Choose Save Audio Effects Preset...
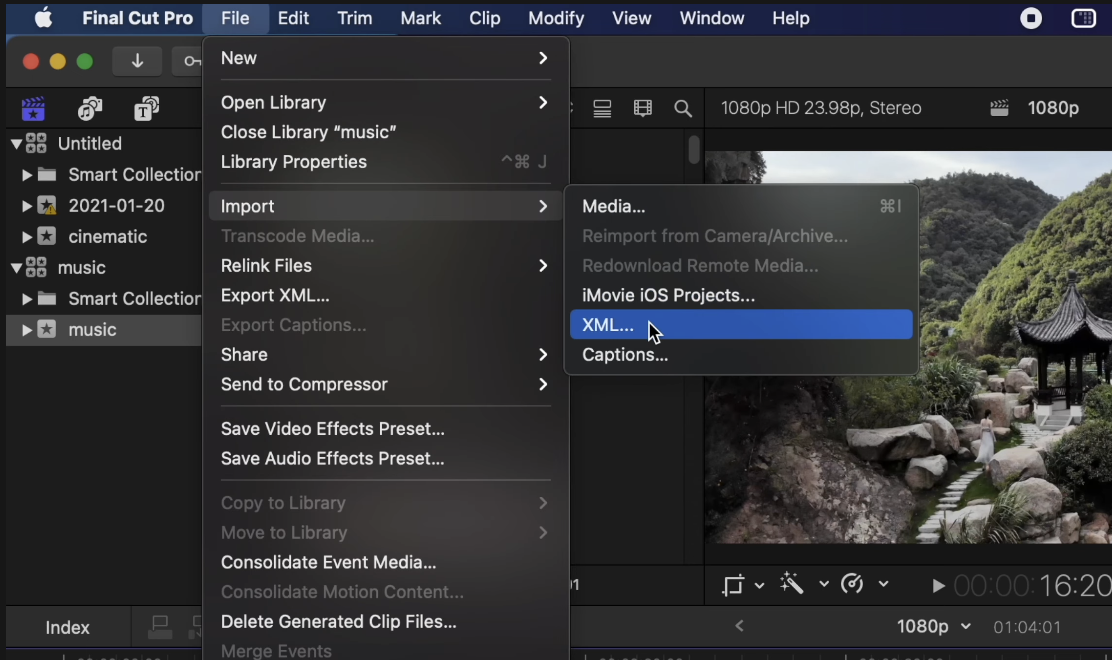This screenshot has height=660, width=1112. point(385,459)
